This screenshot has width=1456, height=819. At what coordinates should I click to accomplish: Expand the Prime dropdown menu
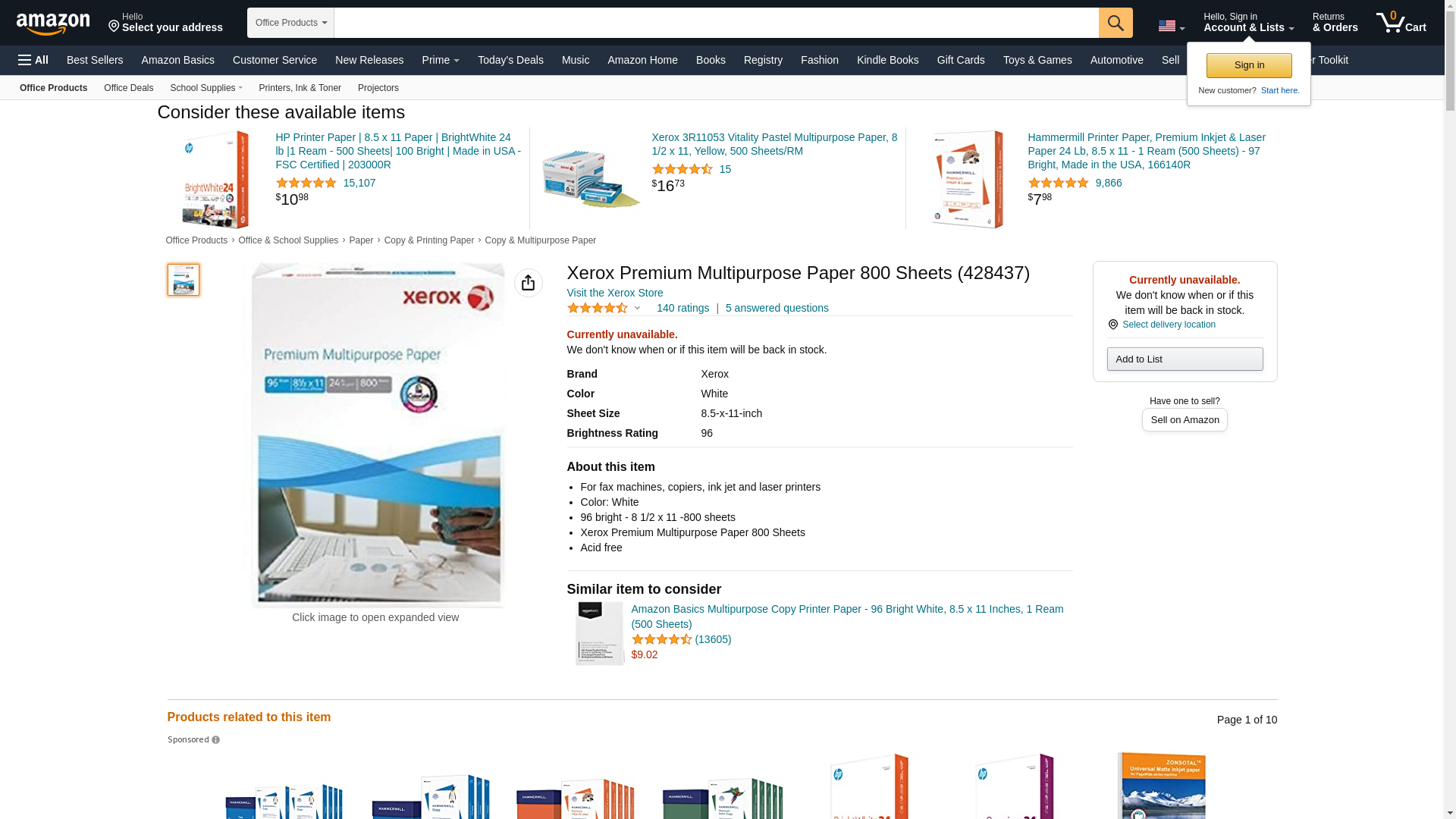[441, 60]
